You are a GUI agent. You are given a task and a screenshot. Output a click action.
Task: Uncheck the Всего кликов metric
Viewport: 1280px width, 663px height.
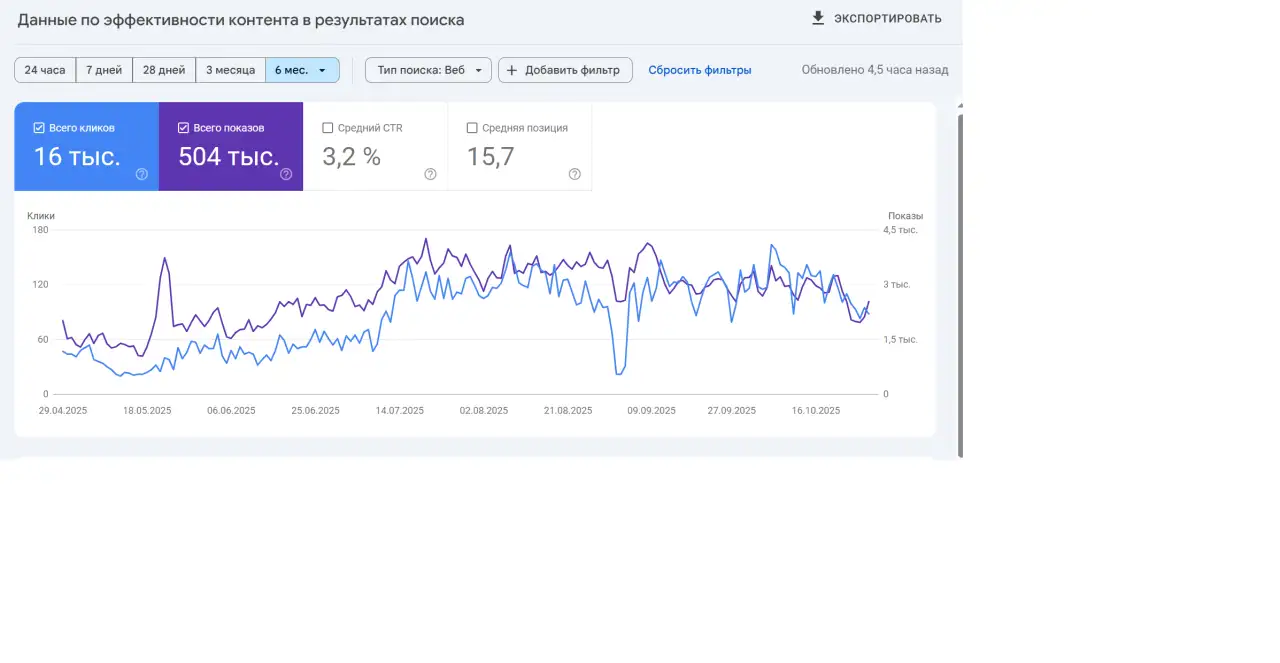point(38,127)
